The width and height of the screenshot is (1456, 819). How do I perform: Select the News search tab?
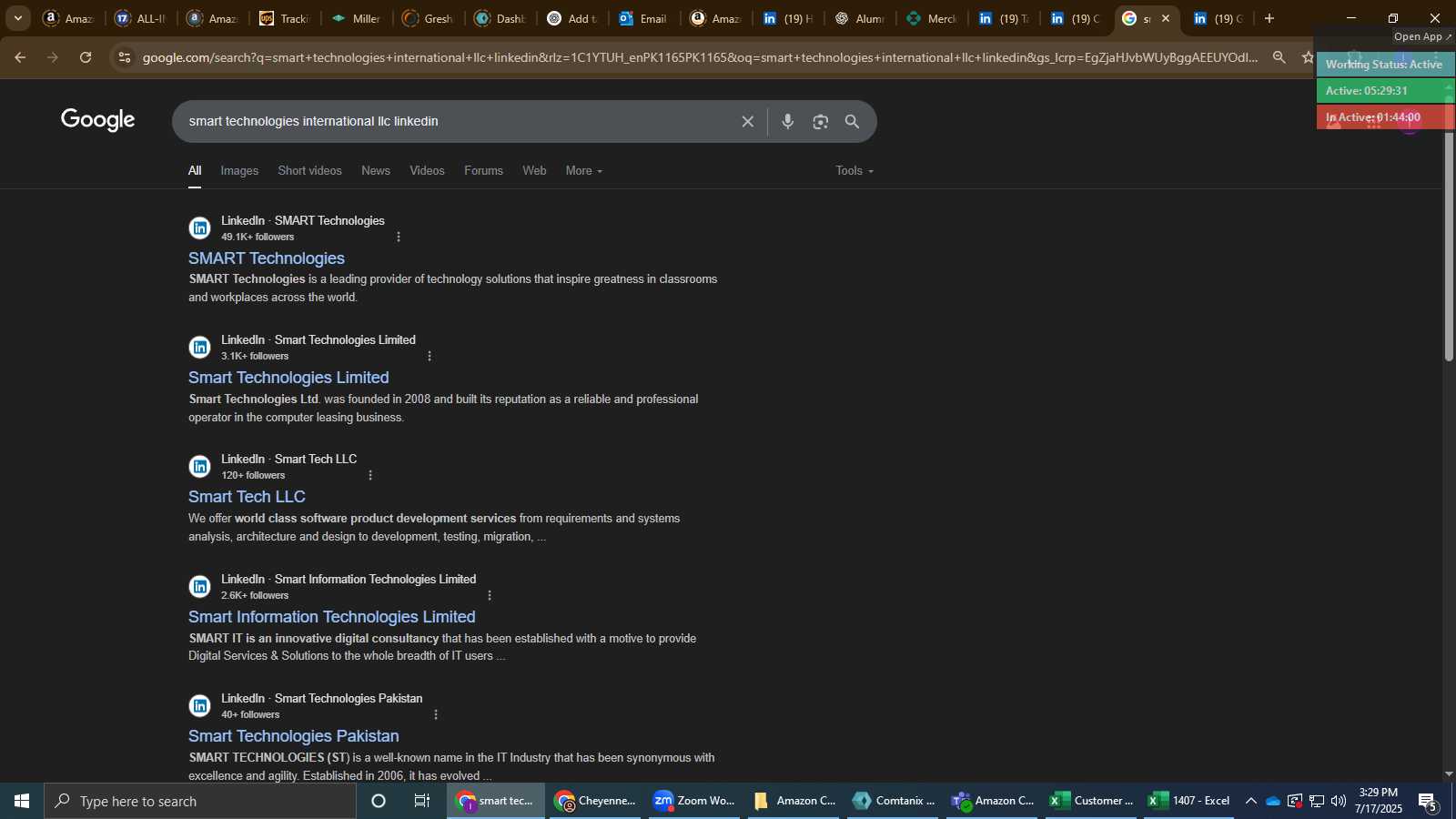(376, 171)
